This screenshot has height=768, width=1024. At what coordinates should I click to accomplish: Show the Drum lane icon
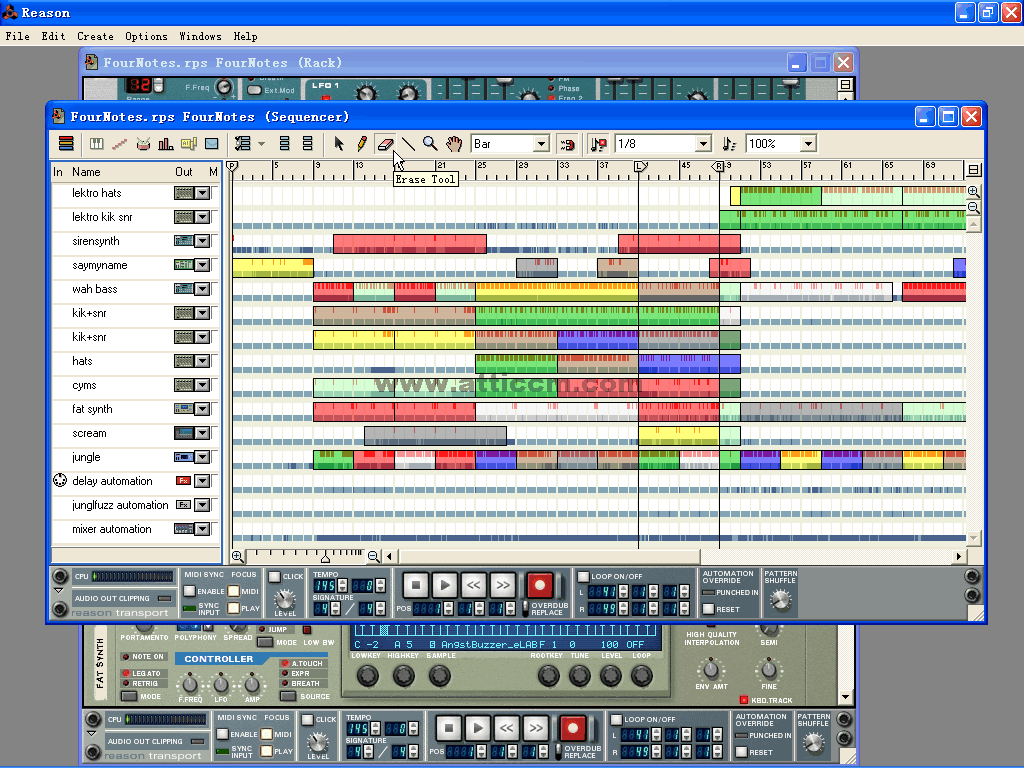[x=143, y=144]
